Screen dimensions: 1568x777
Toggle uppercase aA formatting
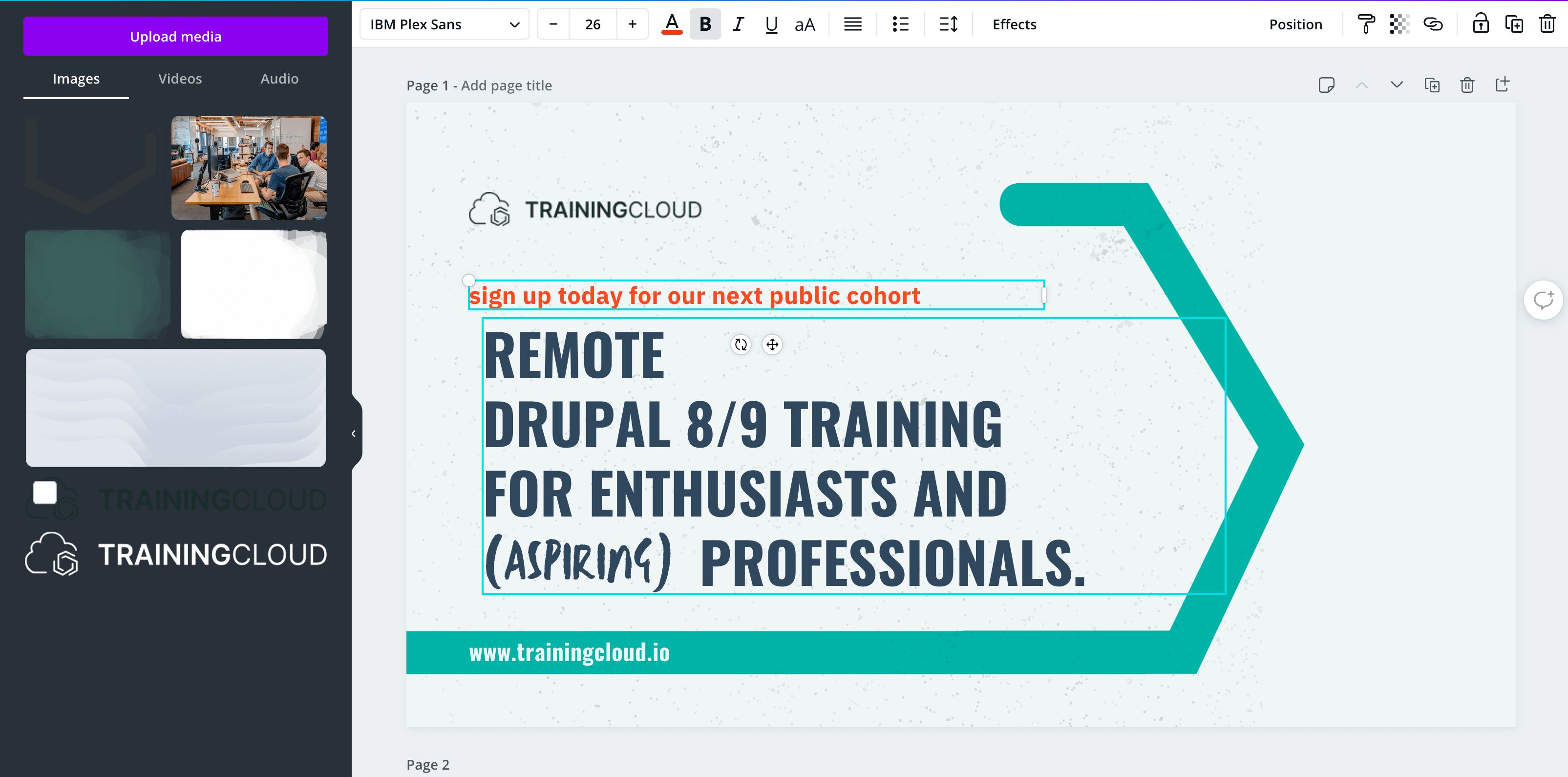pyautogui.click(x=805, y=24)
